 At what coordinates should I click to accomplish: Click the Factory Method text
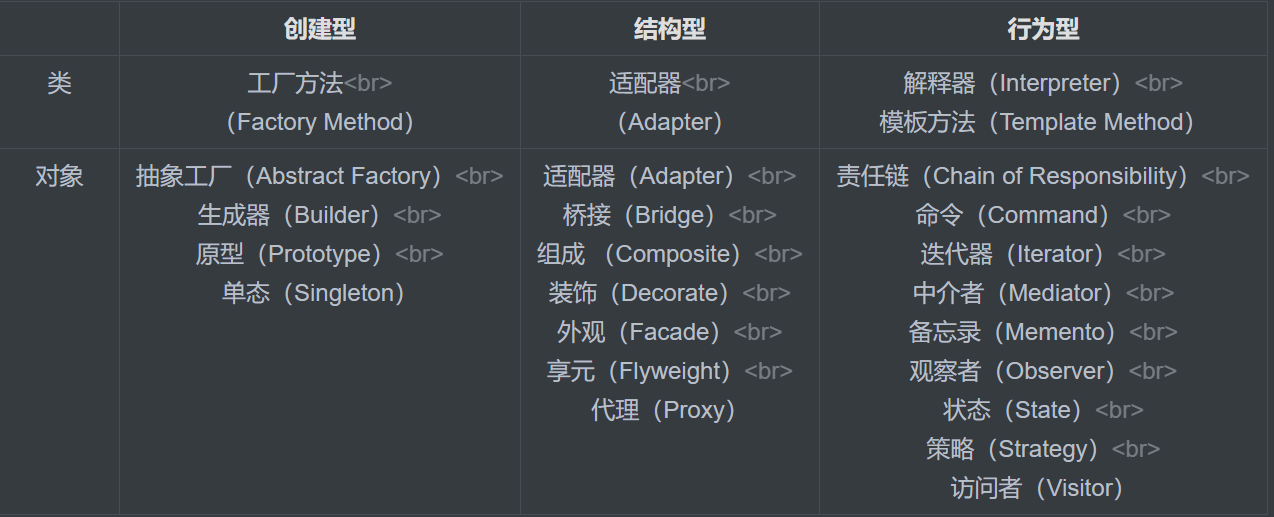[320, 122]
